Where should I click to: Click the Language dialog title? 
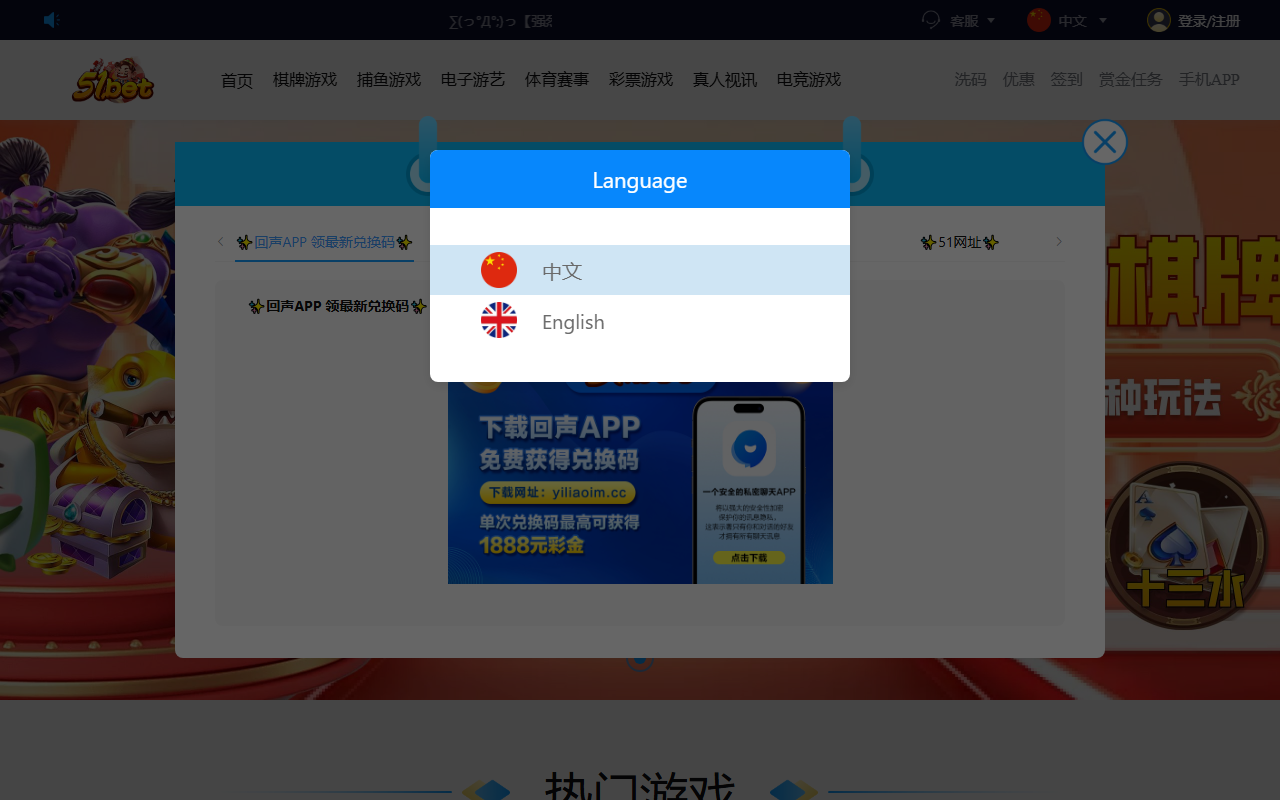tap(640, 180)
